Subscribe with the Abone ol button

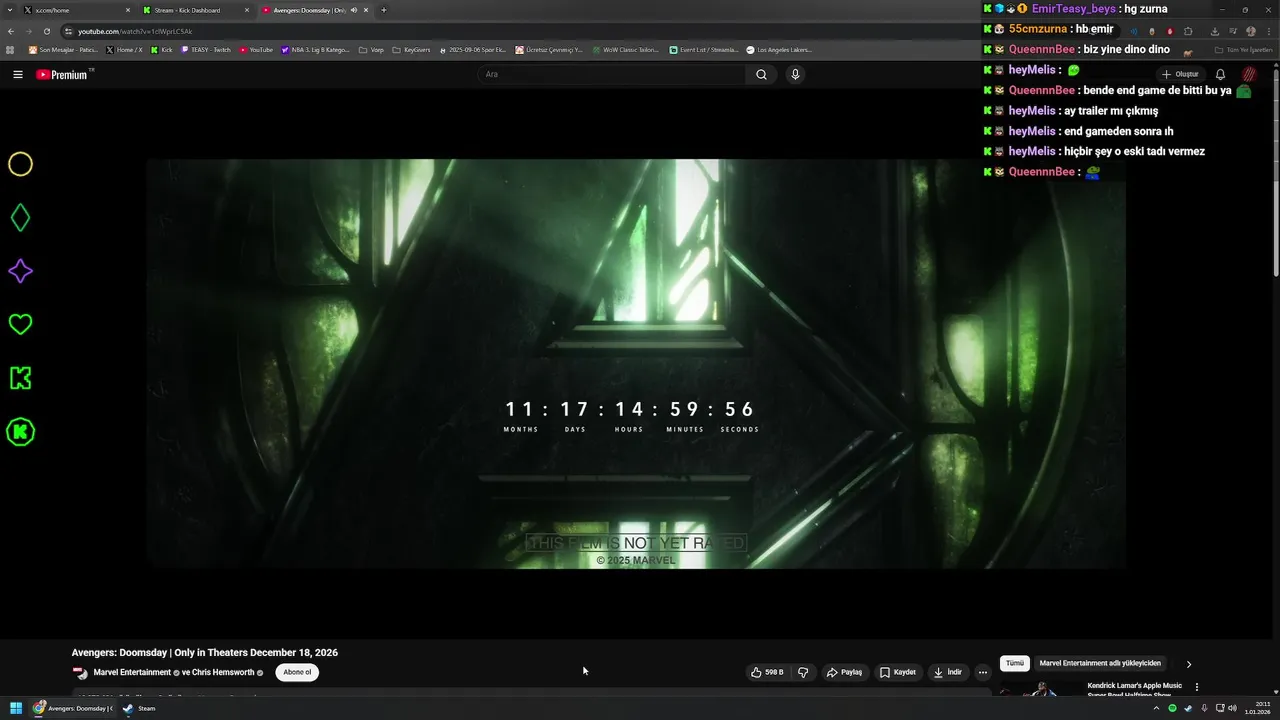coord(297,672)
